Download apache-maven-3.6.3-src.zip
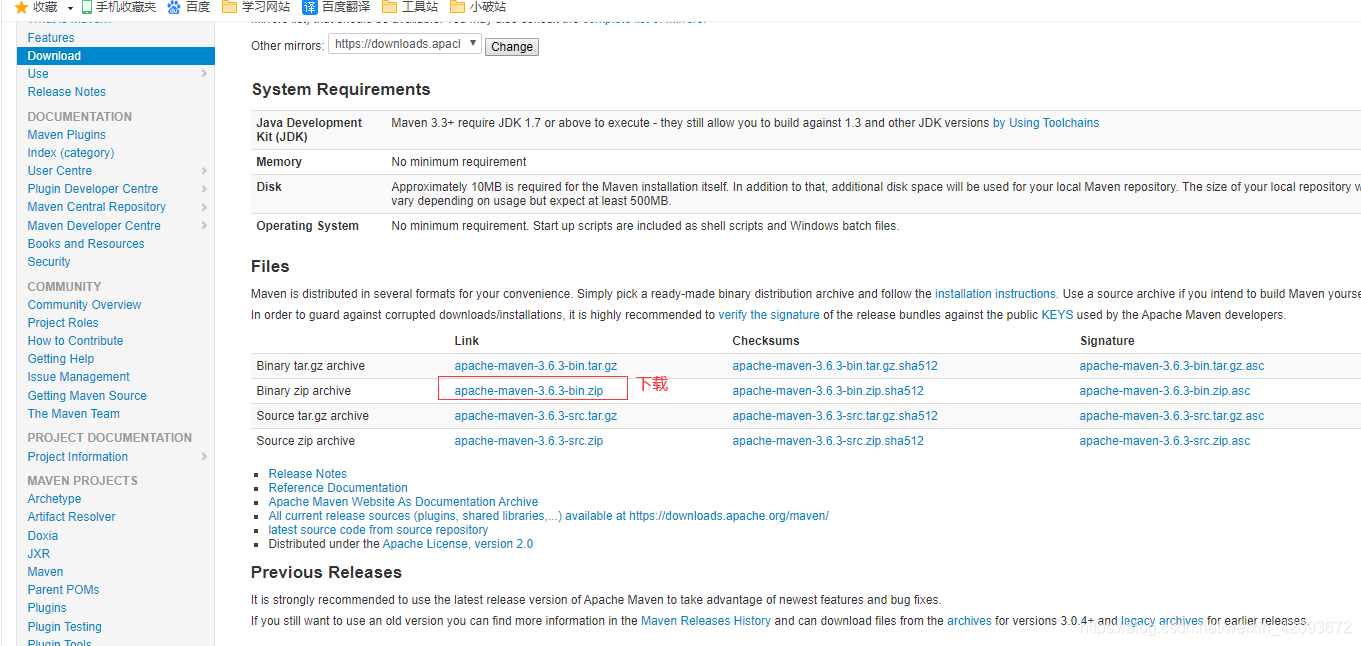This screenshot has width=1361, height=646. (x=529, y=441)
